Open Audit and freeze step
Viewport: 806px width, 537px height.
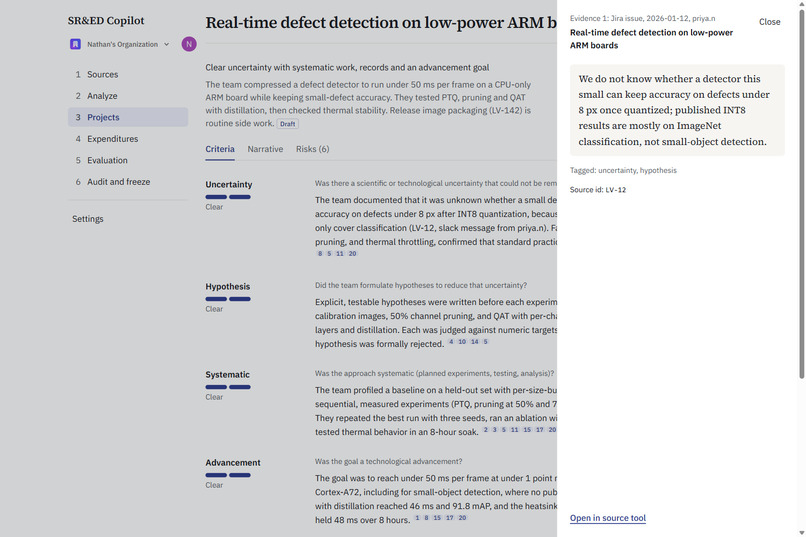tap(128, 182)
